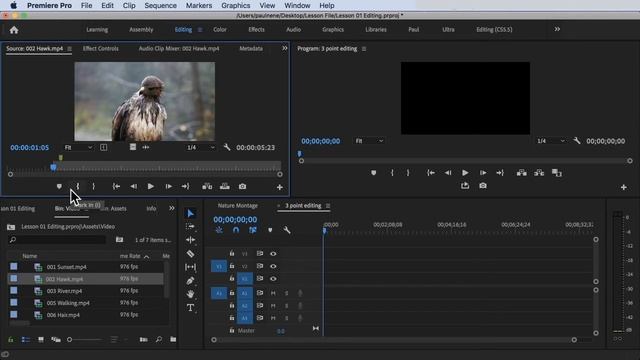Toggle V3 track output eye
The width and height of the screenshot is (640, 360).
pos(273,254)
